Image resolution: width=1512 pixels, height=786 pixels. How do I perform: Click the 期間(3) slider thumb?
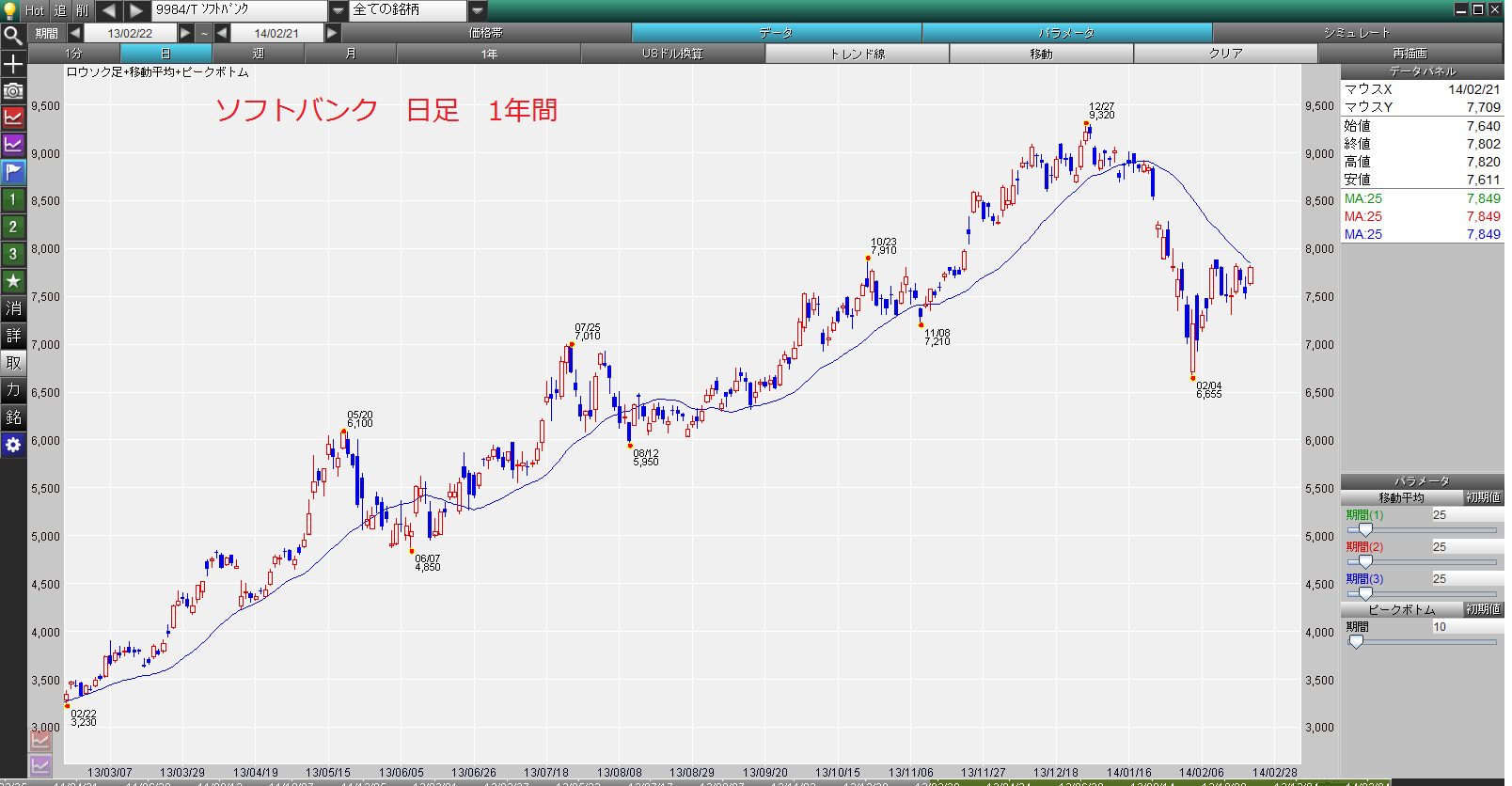click(1365, 594)
